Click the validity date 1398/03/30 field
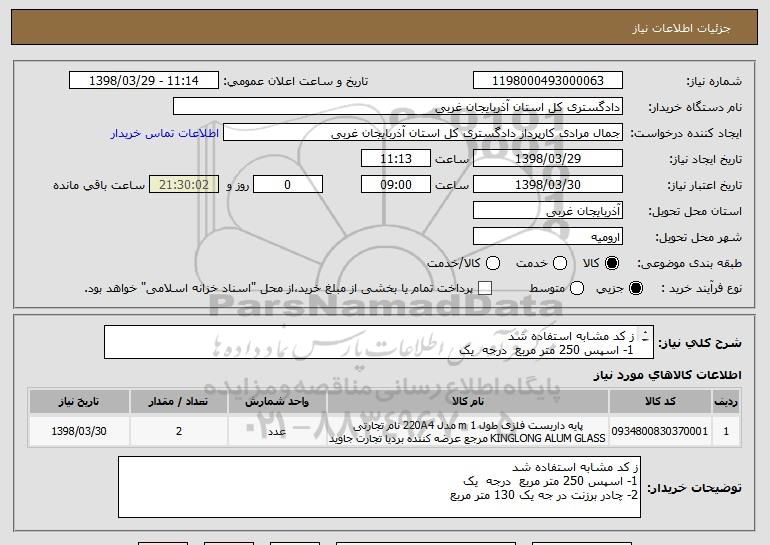The image size is (770, 545). (x=548, y=185)
